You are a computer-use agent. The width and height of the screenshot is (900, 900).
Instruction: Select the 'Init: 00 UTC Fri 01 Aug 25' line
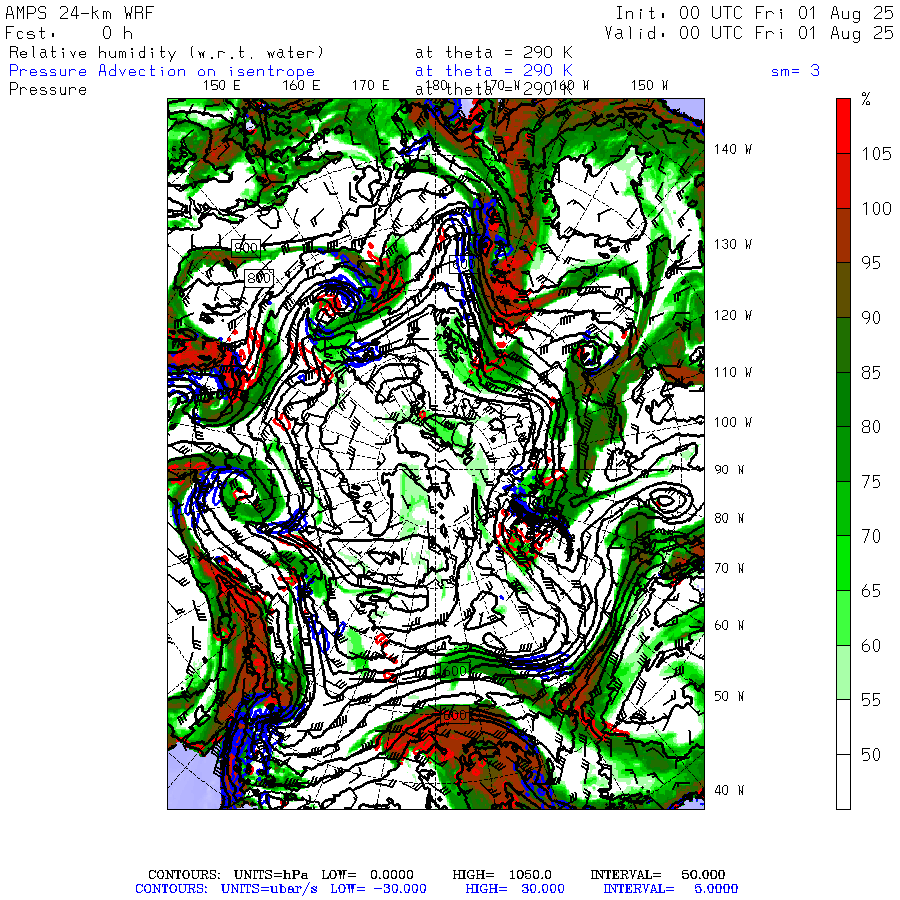(x=754, y=13)
